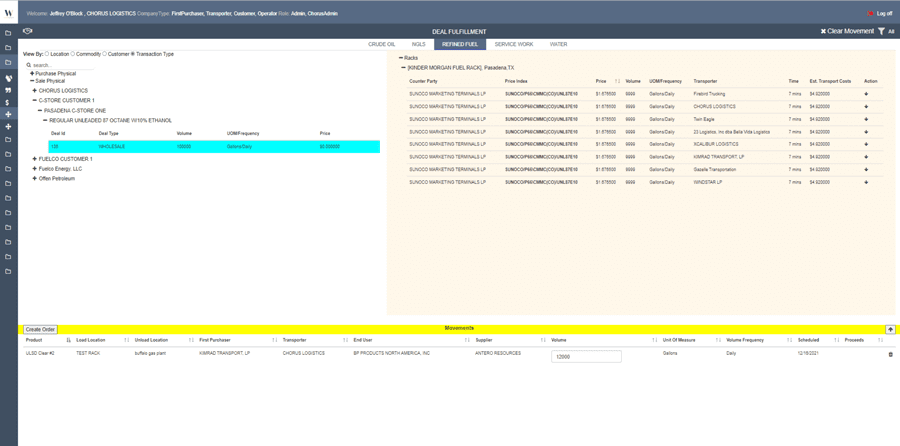Click the search magnifier icon
The image size is (900, 446).
(x=29, y=65)
